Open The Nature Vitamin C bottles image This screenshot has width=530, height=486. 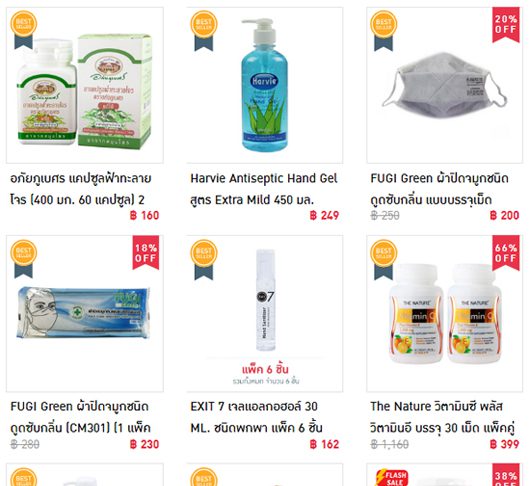(x=445, y=313)
